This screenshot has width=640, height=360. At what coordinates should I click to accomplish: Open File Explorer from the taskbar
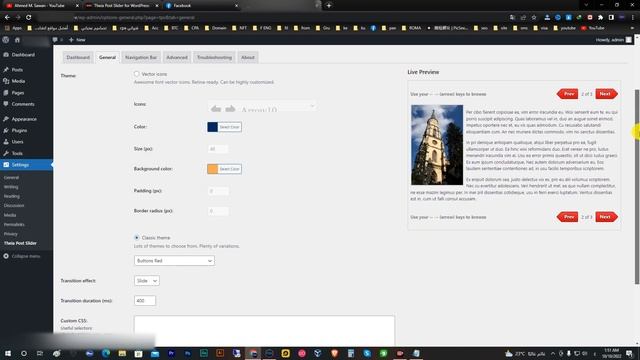[x=122, y=353]
